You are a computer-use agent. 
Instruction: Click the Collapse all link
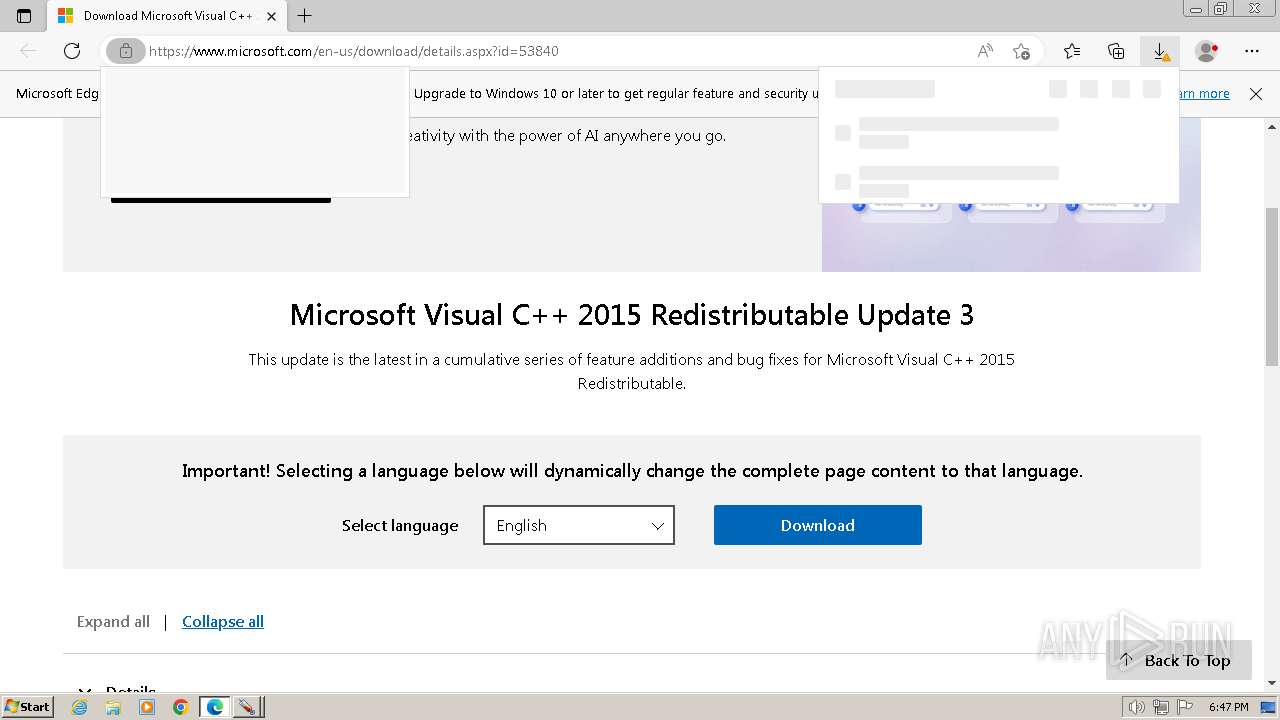pyautogui.click(x=223, y=622)
